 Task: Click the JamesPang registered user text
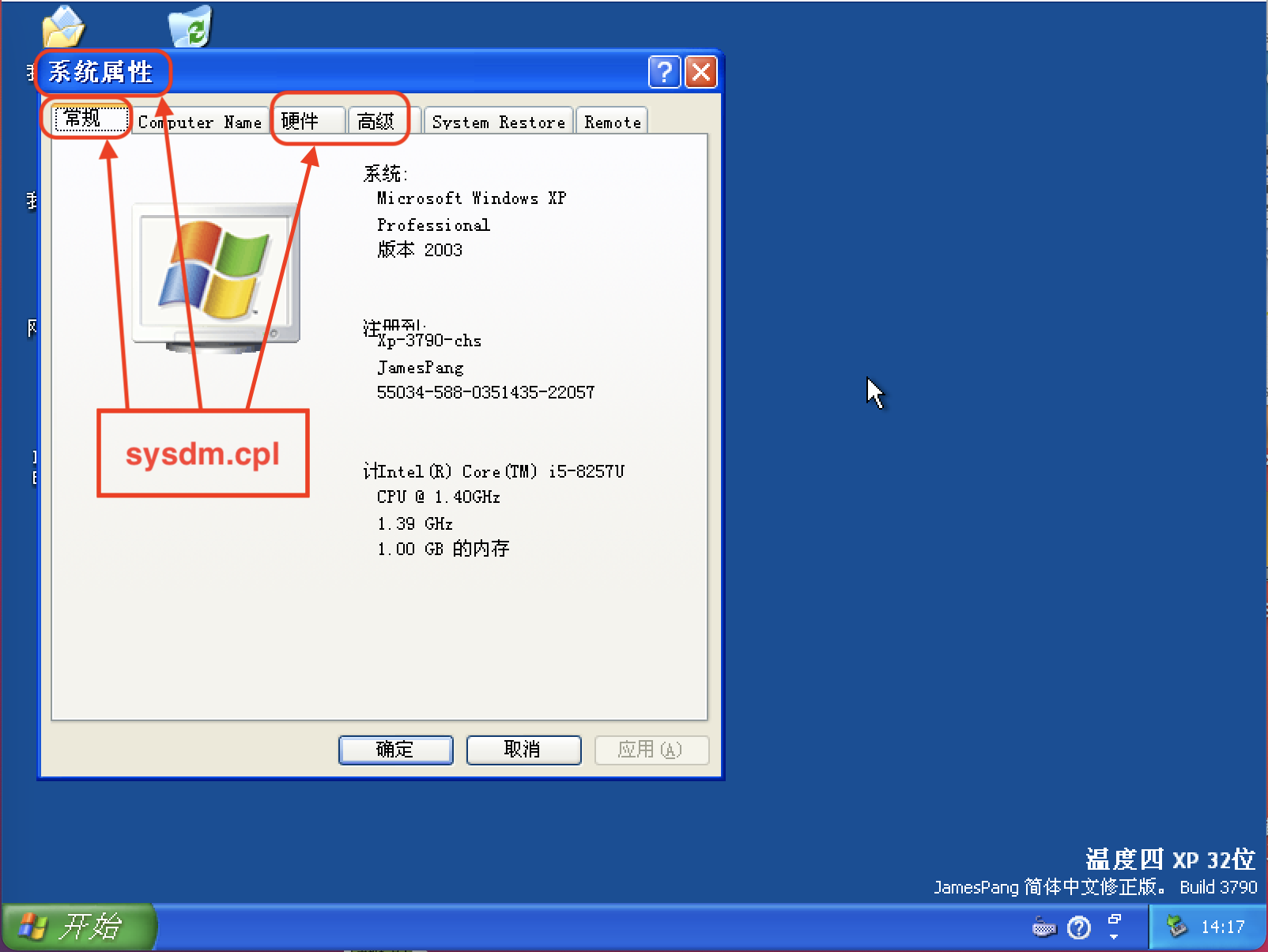(x=420, y=367)
